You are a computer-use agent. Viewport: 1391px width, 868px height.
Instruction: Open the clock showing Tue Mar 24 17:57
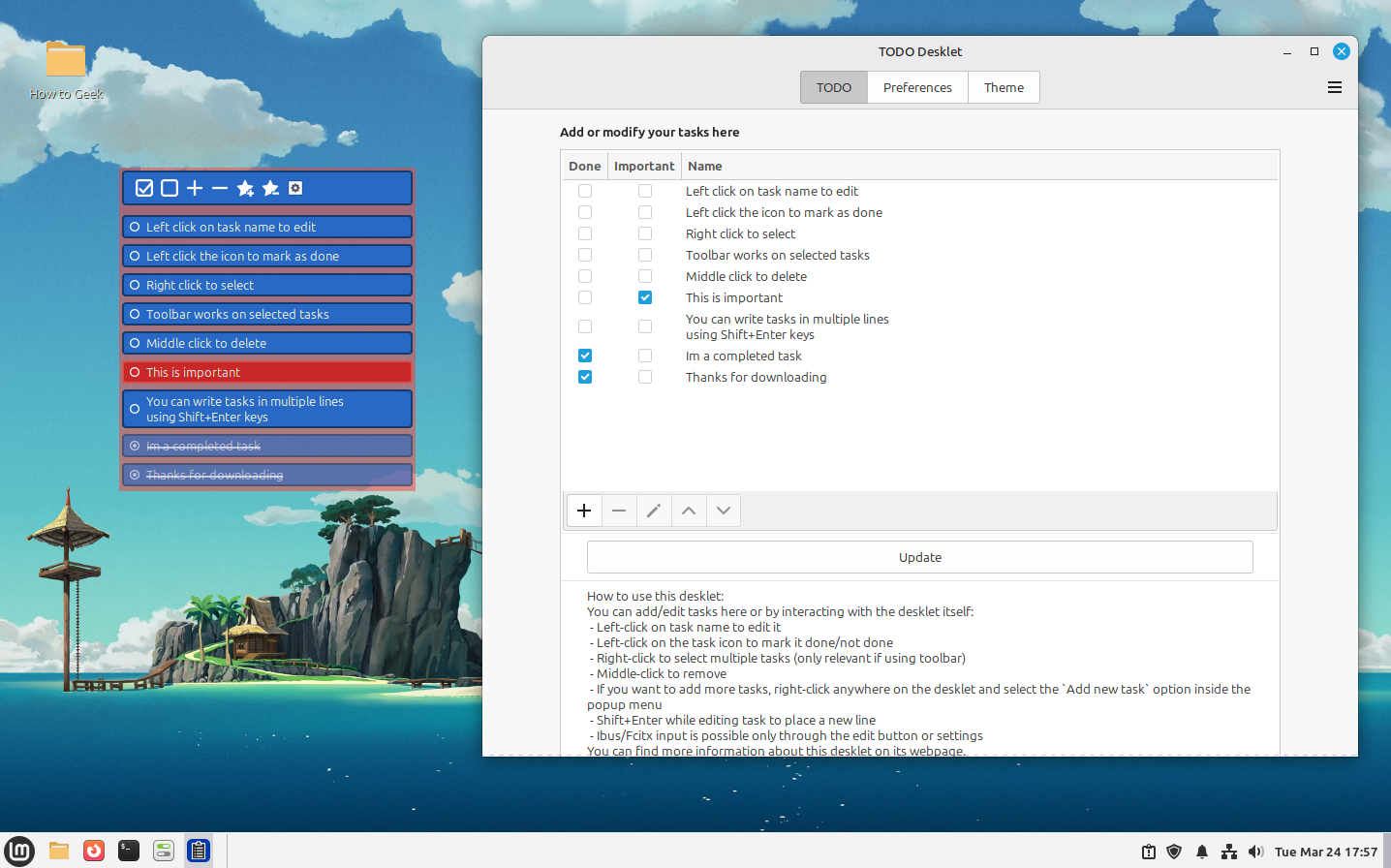tap(1326, 852)
